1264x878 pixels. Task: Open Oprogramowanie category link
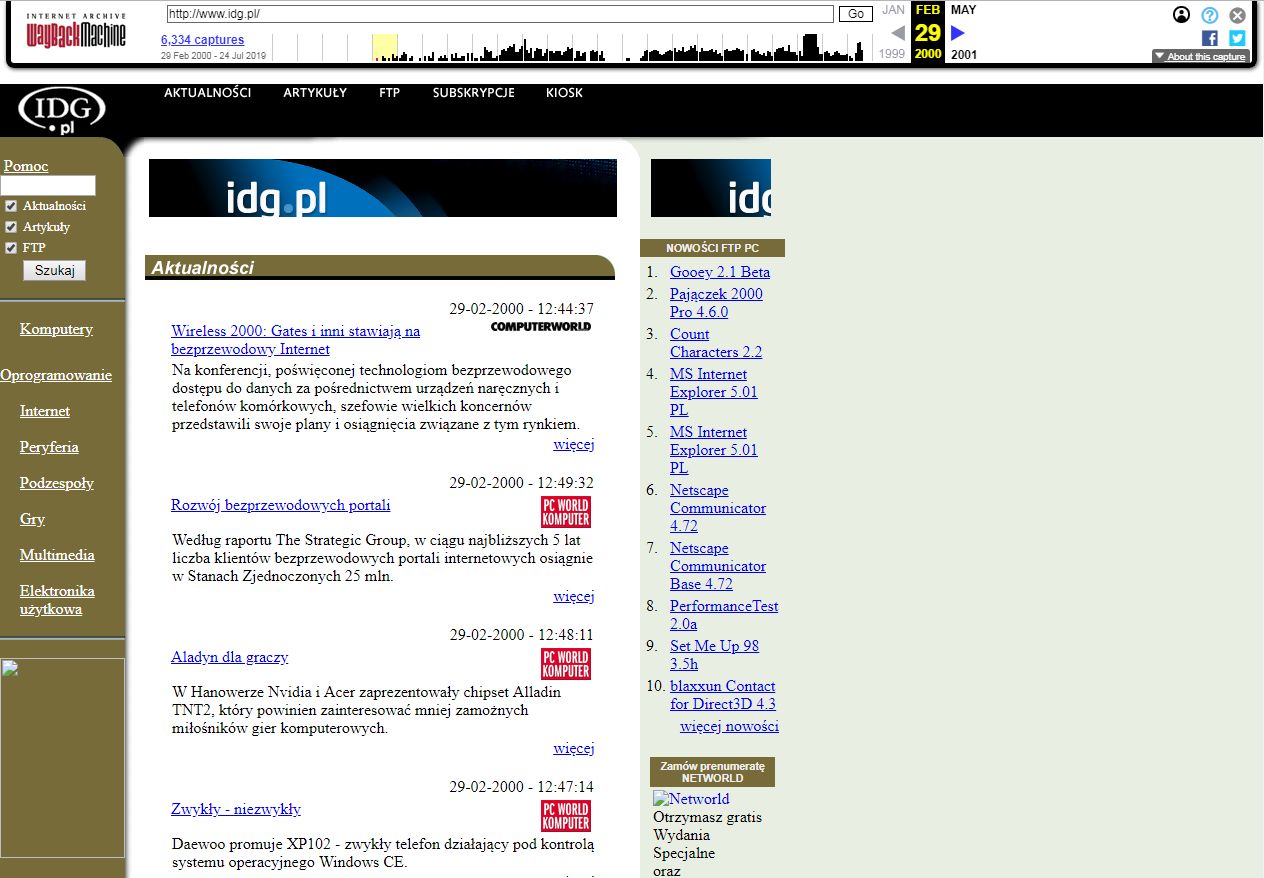point(56,375)
